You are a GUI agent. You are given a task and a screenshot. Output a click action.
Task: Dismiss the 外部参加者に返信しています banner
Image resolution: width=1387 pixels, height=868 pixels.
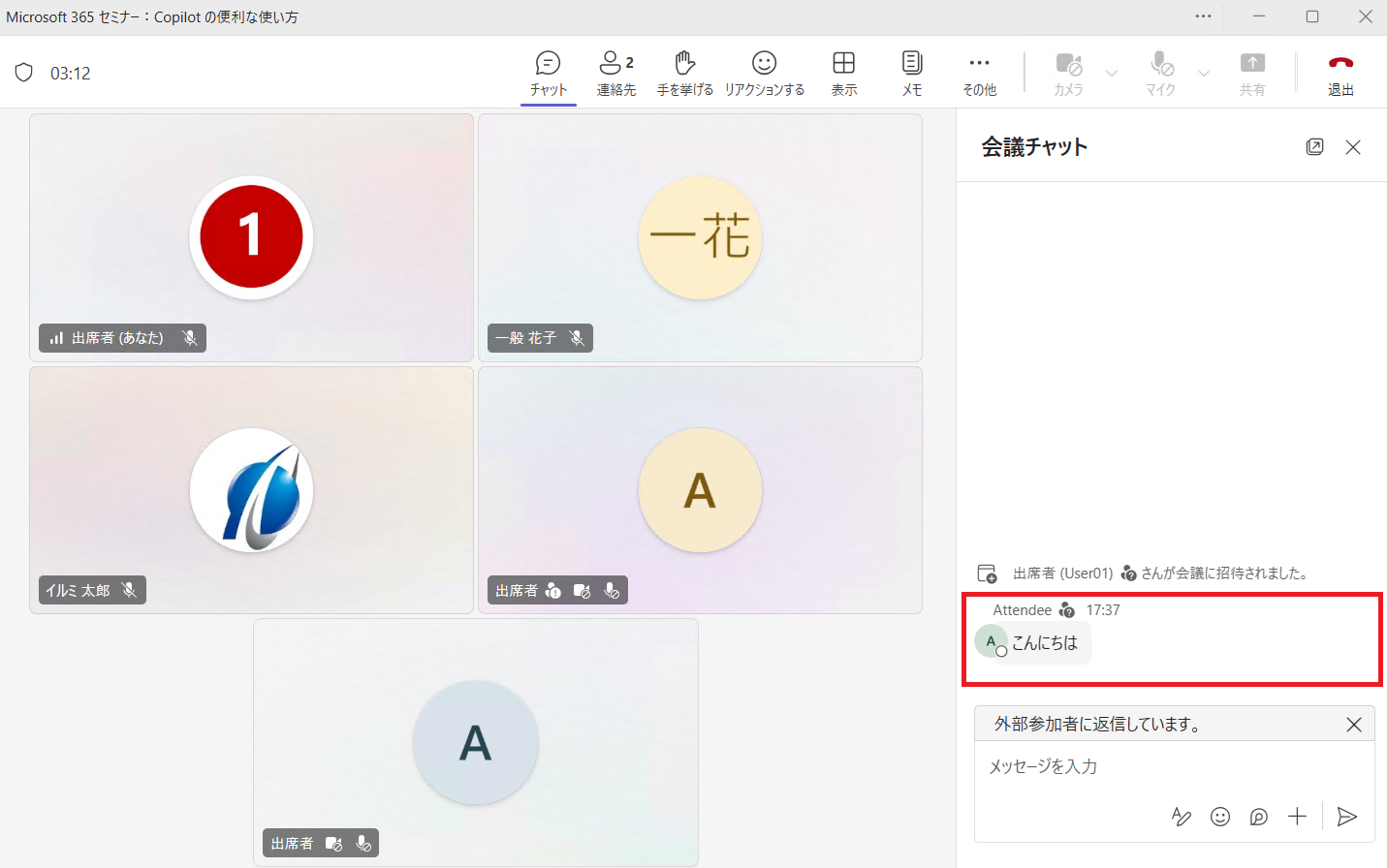tap(1354, 725)
